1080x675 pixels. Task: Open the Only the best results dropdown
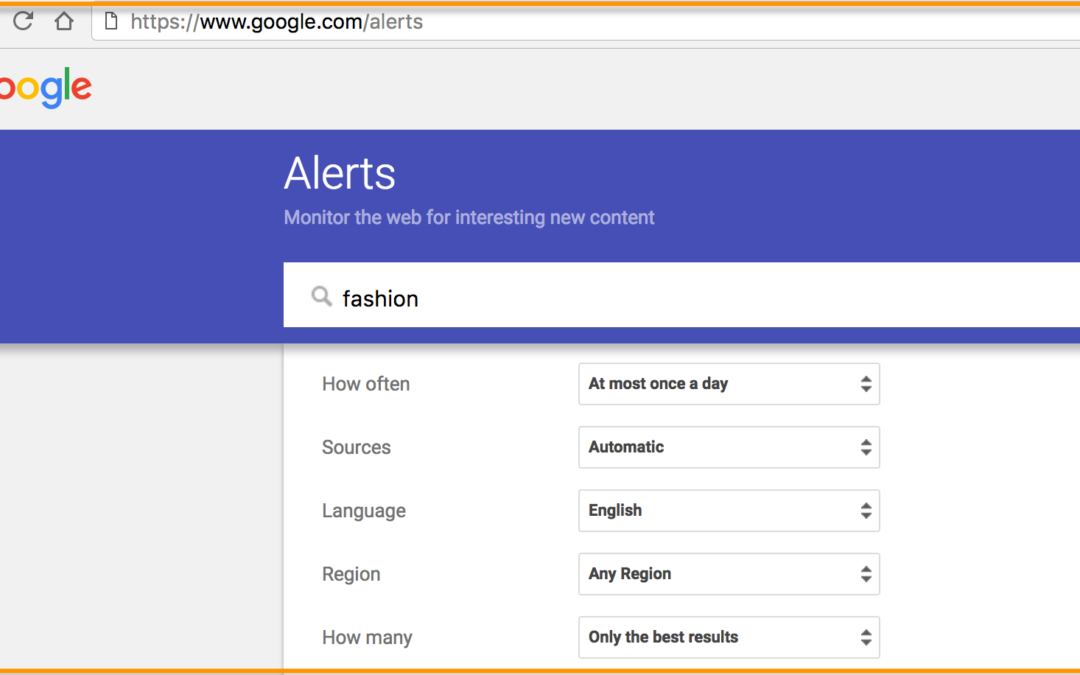[729, 637]
